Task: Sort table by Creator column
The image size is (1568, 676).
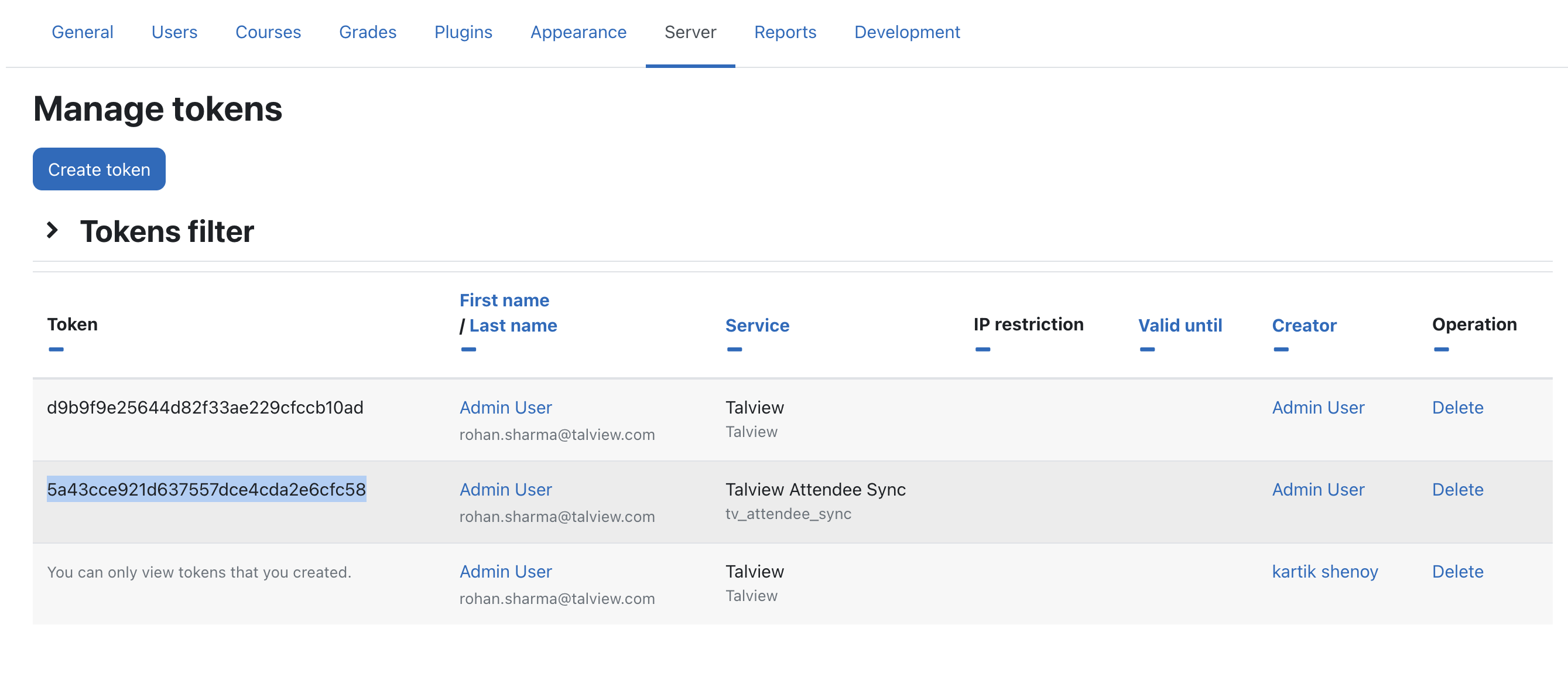Action: (x=1304, y=325)
